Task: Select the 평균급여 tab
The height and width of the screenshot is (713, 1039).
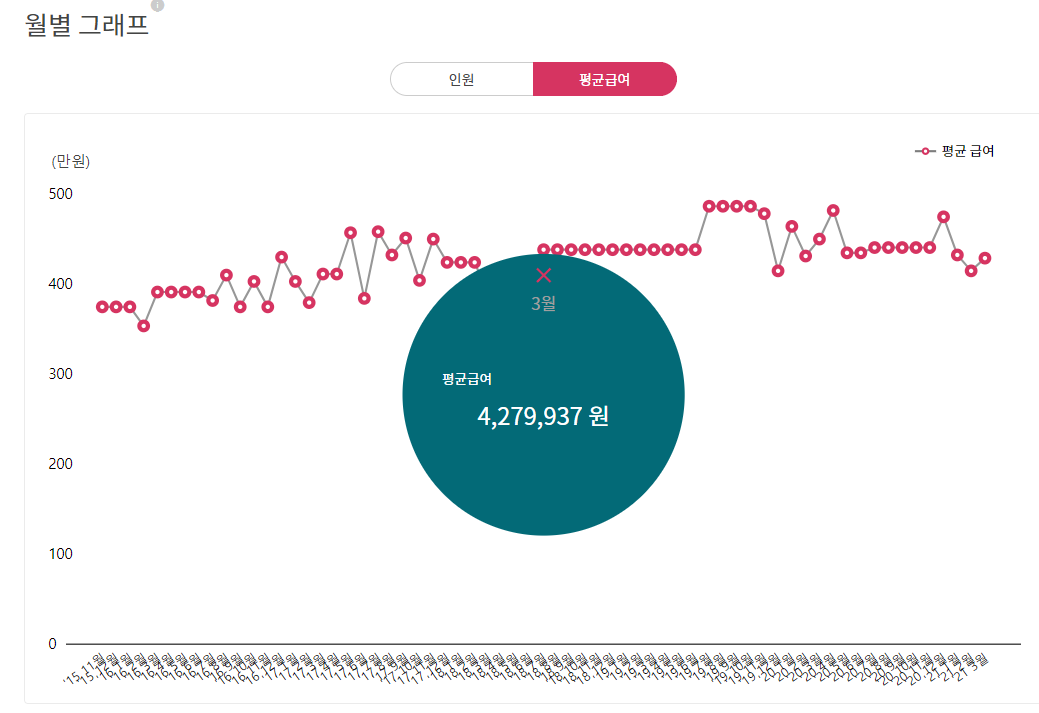Action: pos(604,80)
